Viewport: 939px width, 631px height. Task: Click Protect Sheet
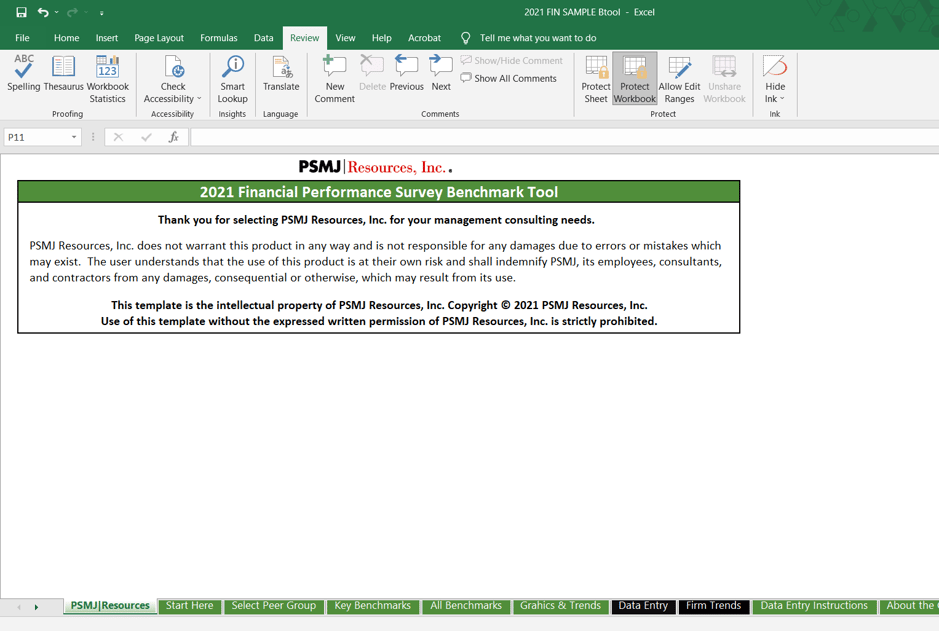[x=596, y=79]
